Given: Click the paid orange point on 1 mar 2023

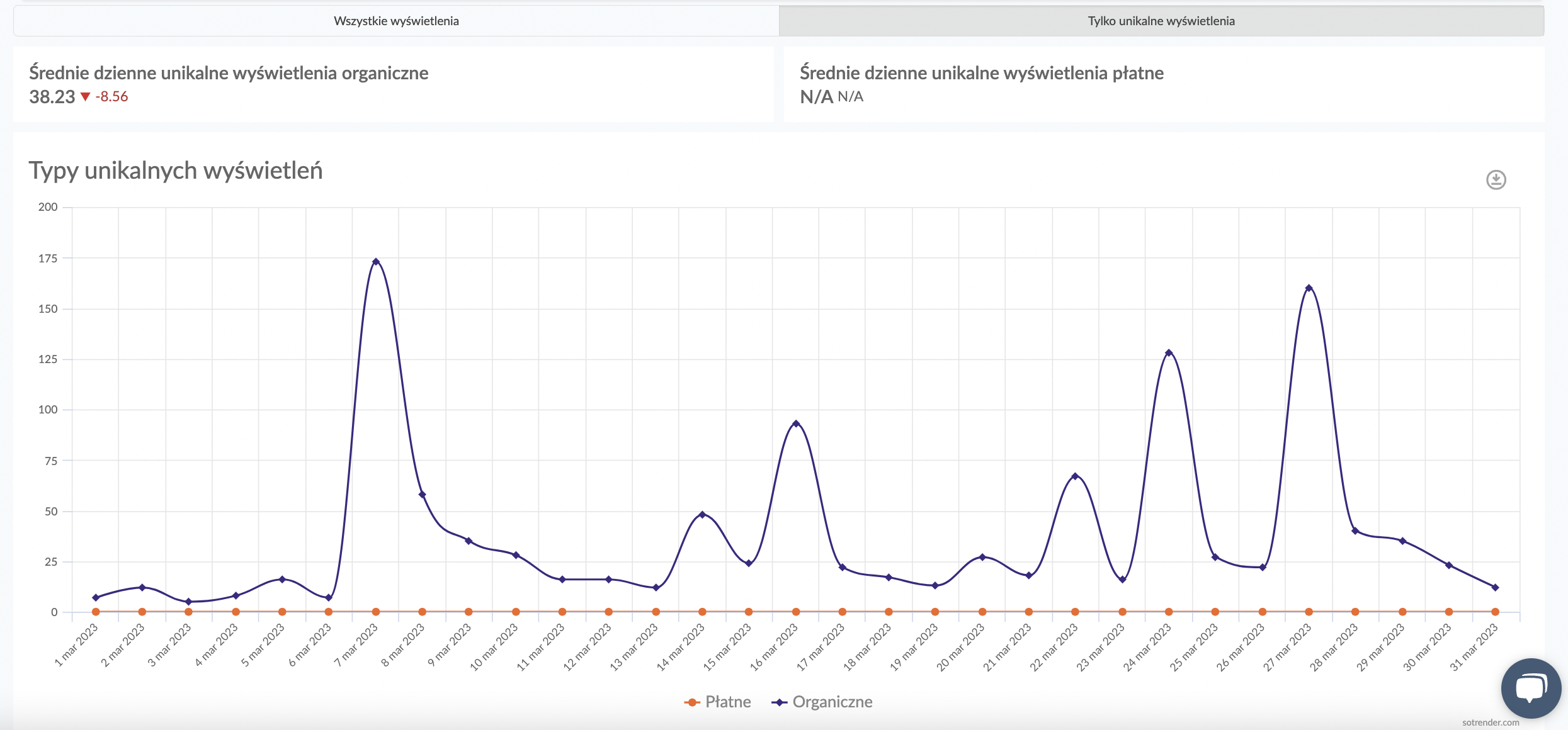Looking at the screenshot, I should (96, 612).
